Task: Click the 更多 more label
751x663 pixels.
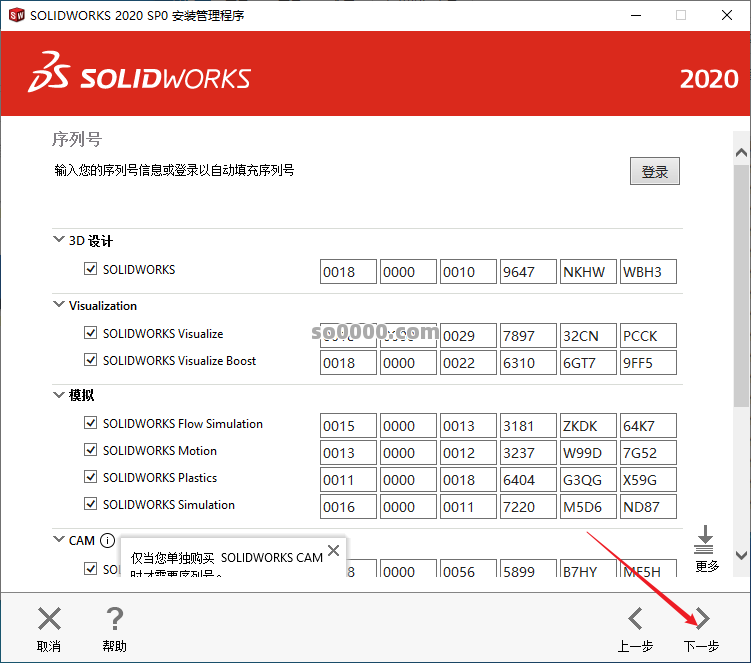Action: coord(707,566)
